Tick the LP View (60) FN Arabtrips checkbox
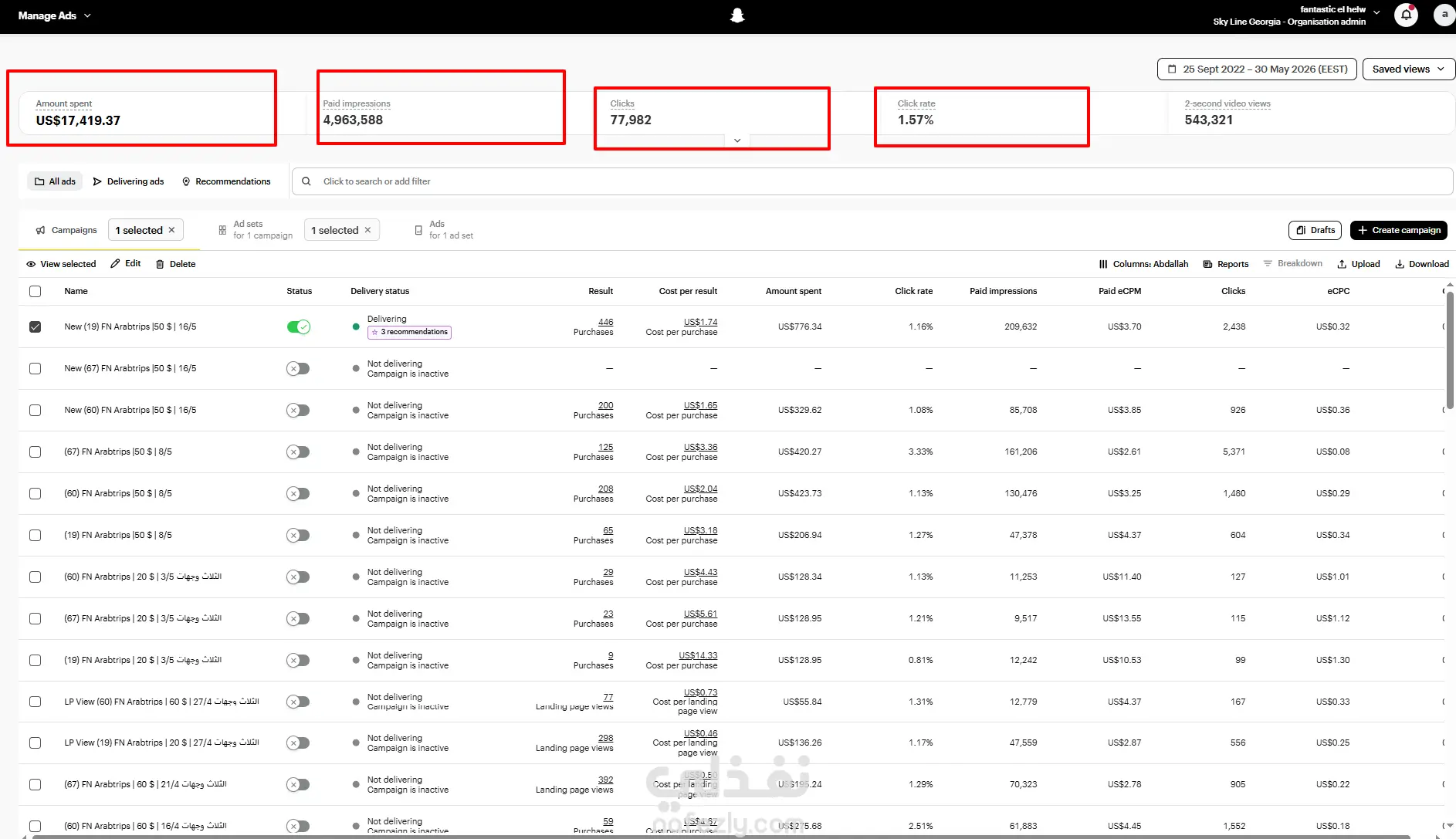This screenshot has width=1456, height=839. point(35,702)
